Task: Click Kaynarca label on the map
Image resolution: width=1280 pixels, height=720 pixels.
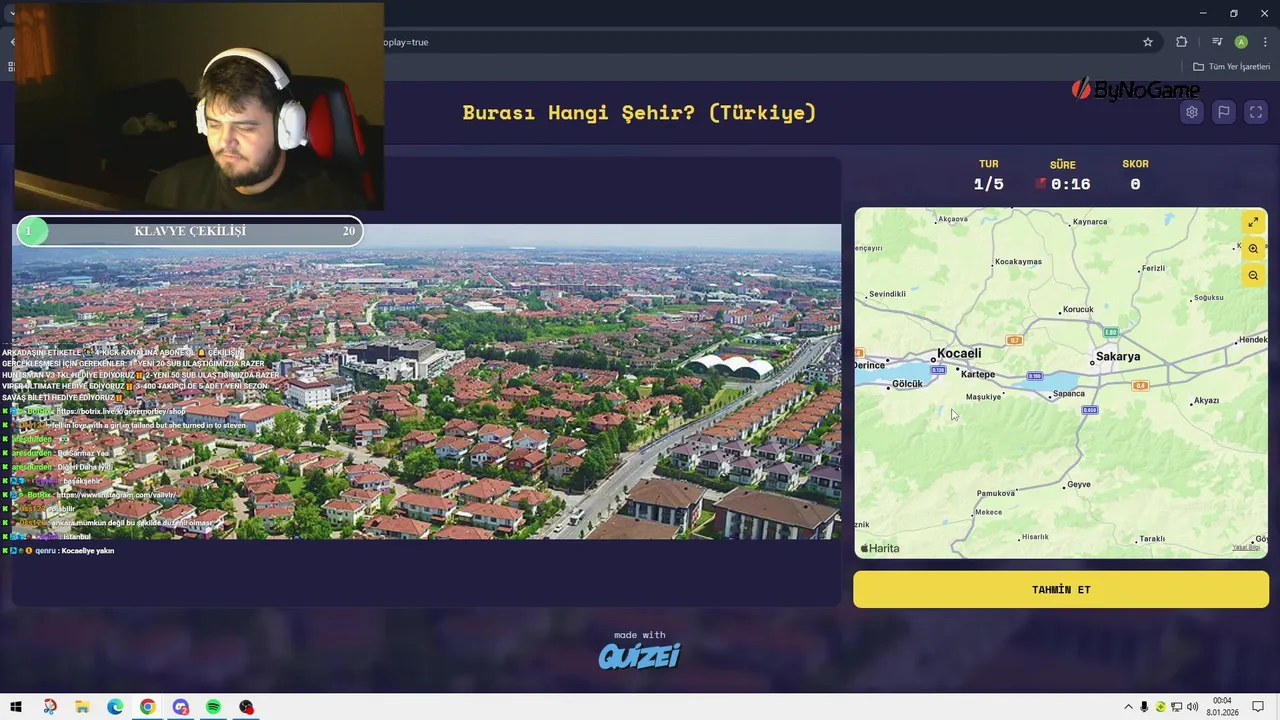Action: pyautogui.click(x=1090, y=221)
